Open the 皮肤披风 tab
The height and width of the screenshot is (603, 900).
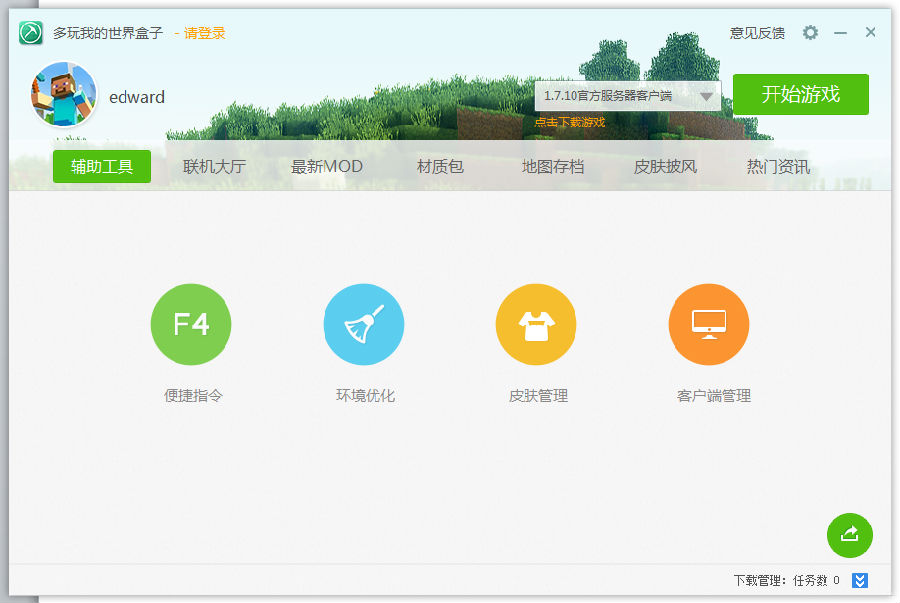click(x=666, y=167)
